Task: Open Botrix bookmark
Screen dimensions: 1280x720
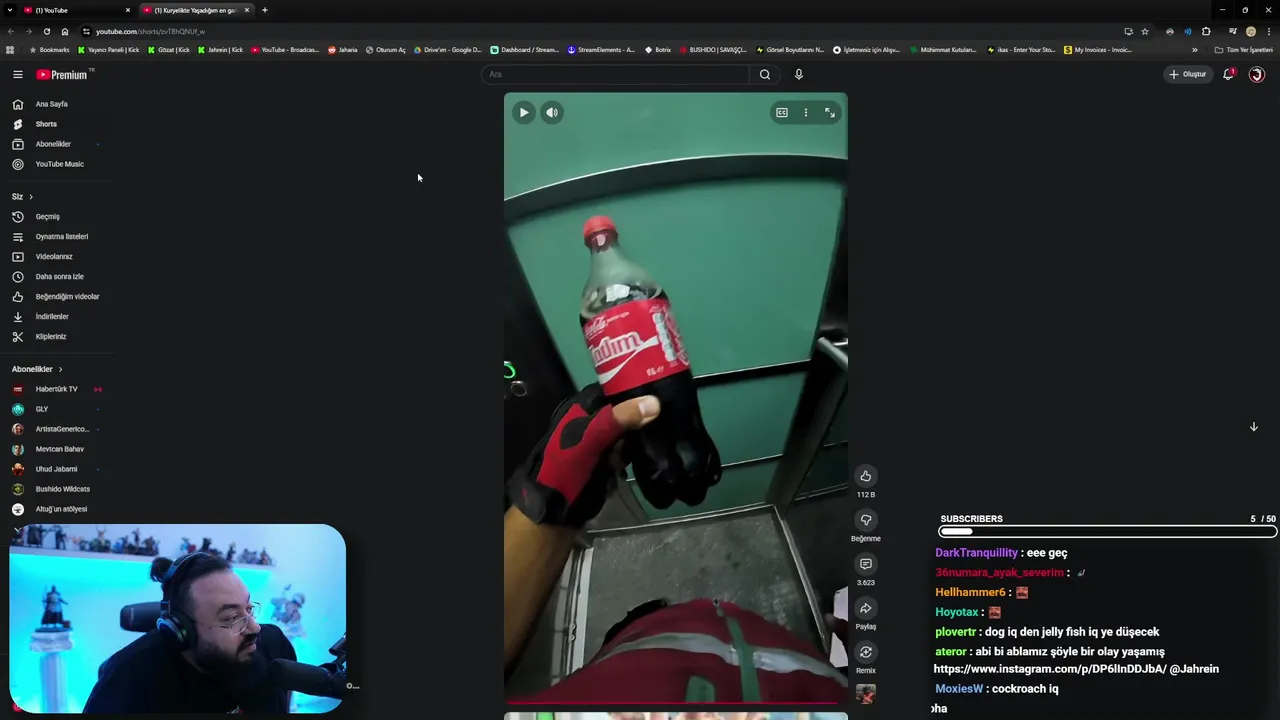Action: [658, 49]
